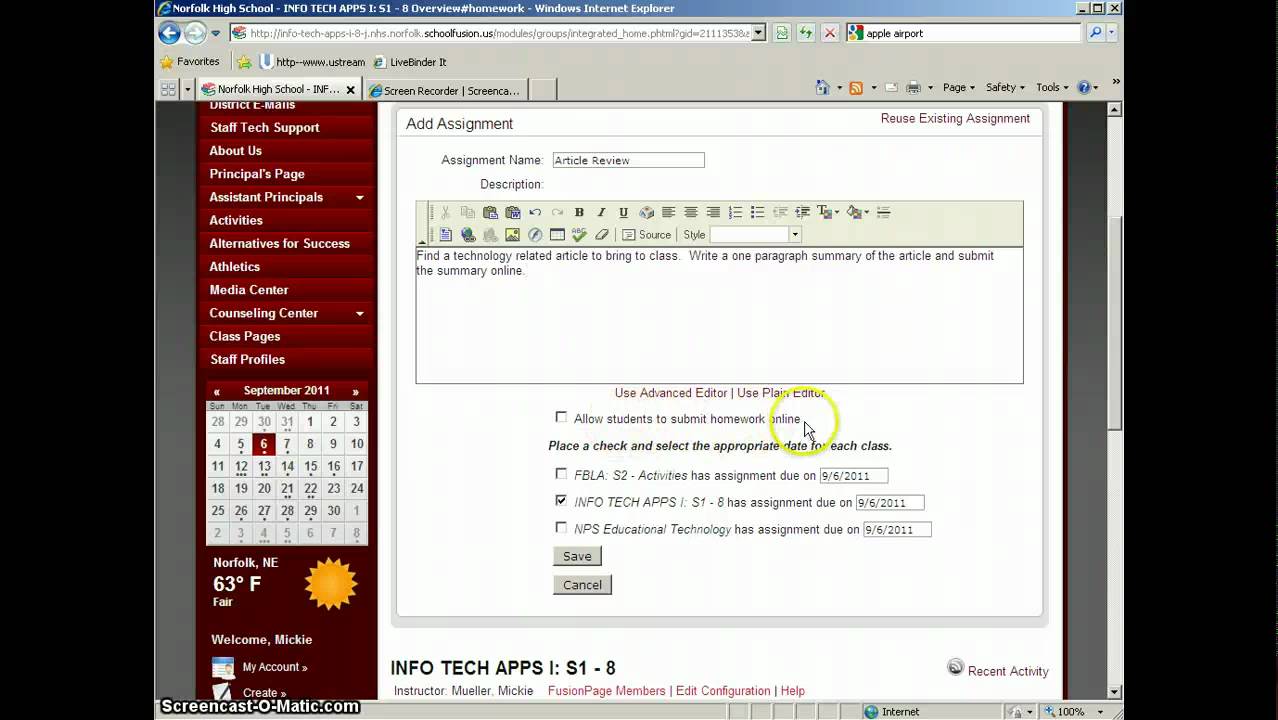Click the Edit Configuration link
Viewport: 1278px width, 720px height.
point(723,691)
